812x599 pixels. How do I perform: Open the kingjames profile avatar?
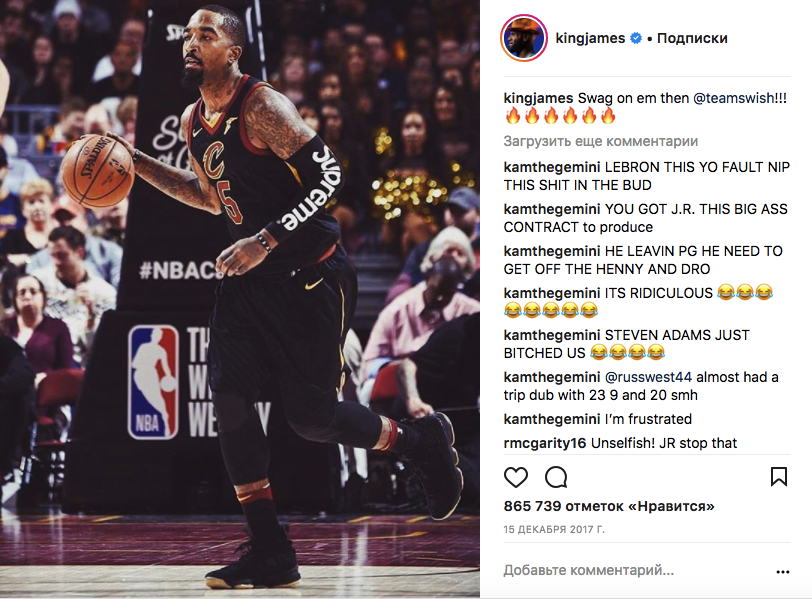[x=524, y=38]
